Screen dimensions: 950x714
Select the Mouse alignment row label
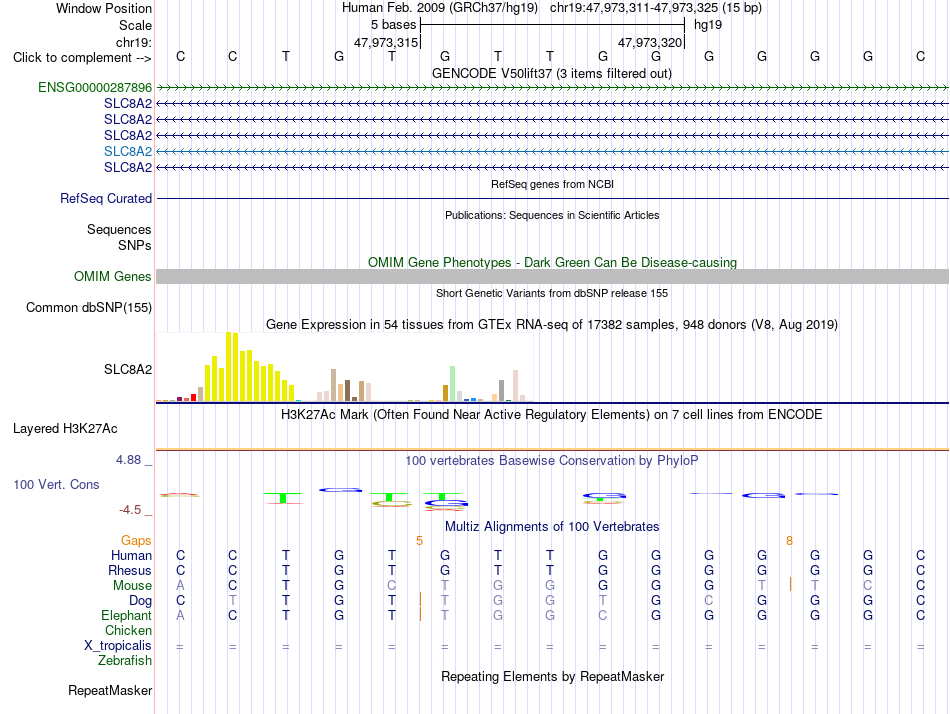(x=132, y=586)
